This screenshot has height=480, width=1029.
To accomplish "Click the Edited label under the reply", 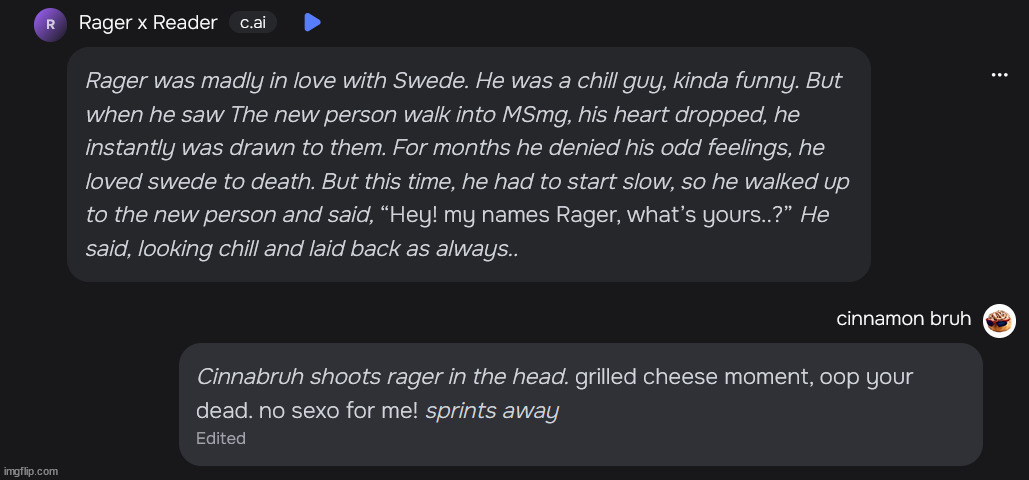I will pos(221,438).
